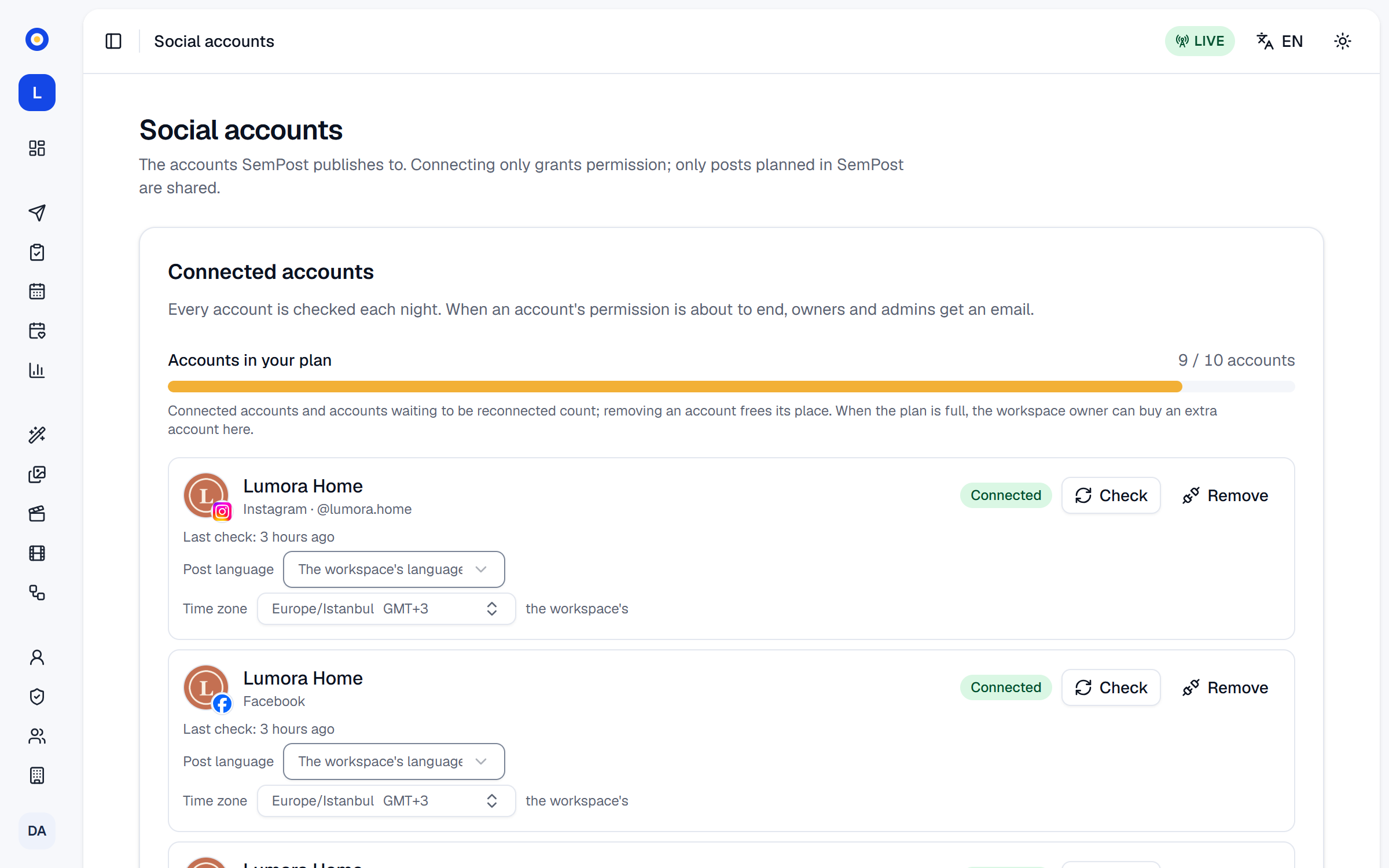Open the workflow nodes icon in sidebar
This screenshot has width=1389, height=868.
tap(37, 593)
